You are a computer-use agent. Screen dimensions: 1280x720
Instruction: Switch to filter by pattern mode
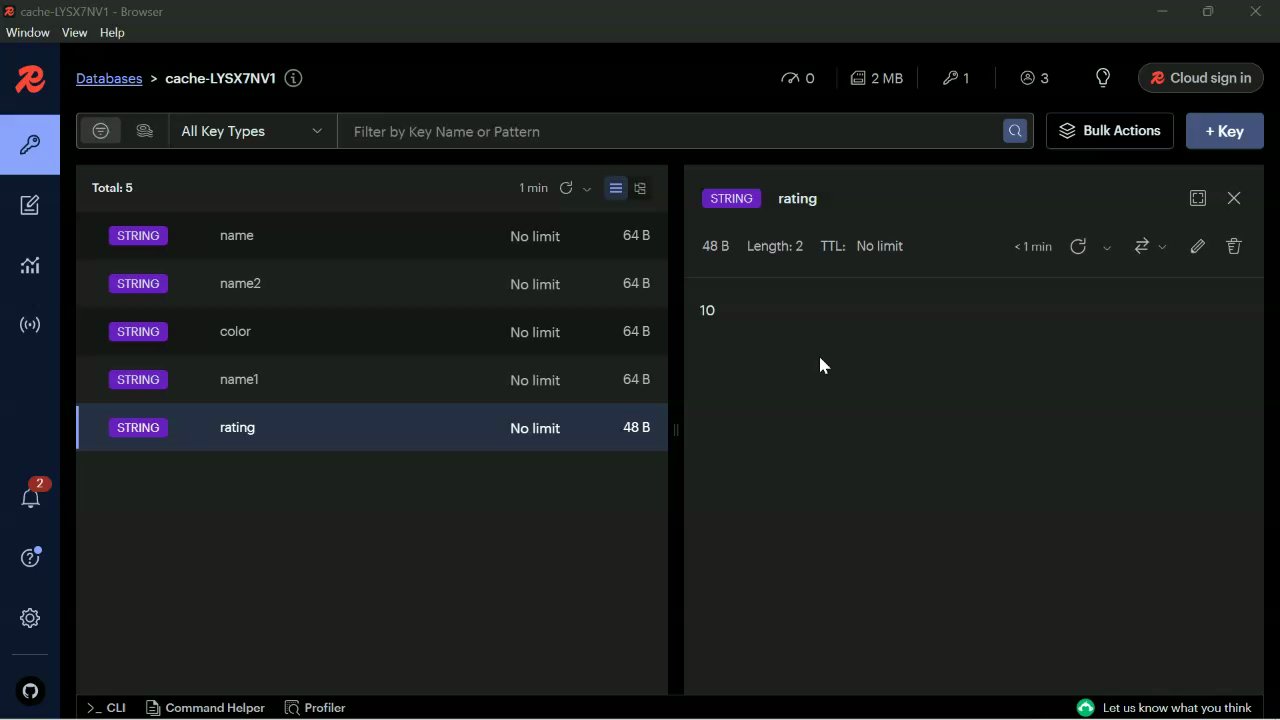pyautogui.click(x=101, y=131)
